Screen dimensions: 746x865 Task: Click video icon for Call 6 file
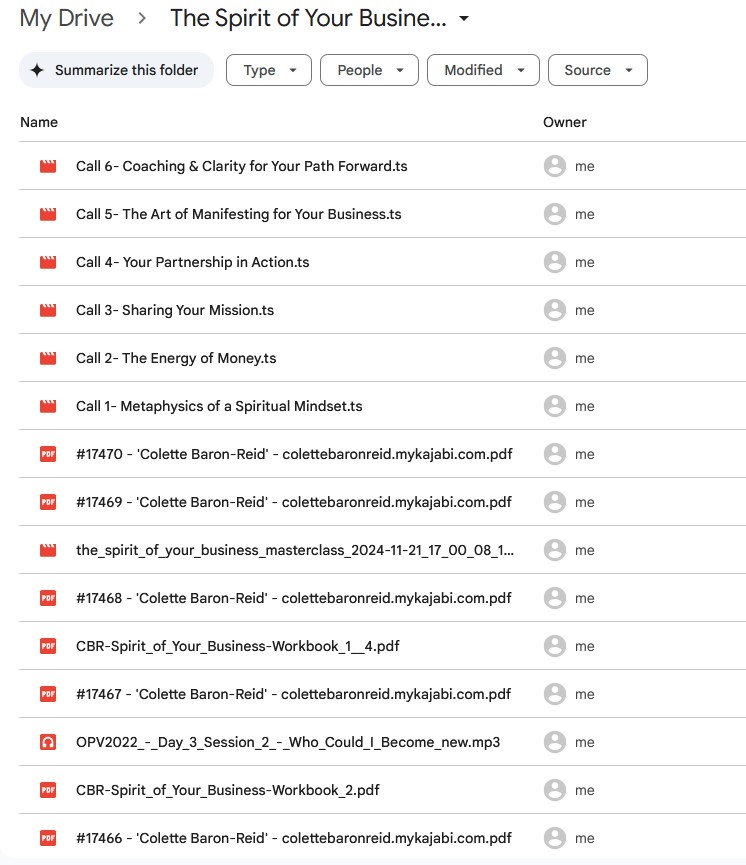click(x=47, y=167)
